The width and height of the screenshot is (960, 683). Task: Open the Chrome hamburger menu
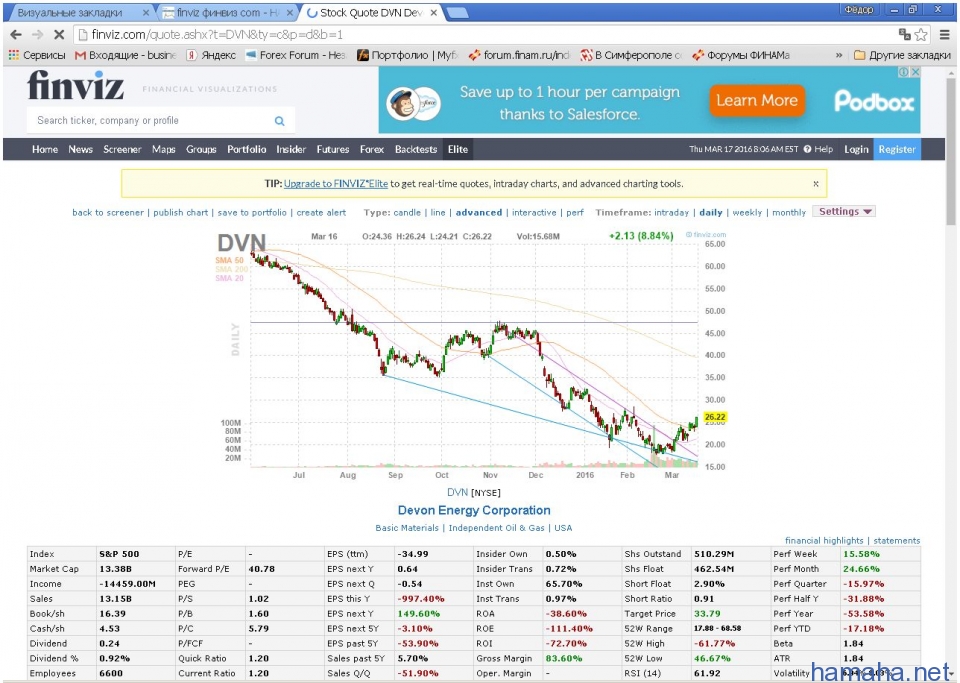tap(945, 35)
